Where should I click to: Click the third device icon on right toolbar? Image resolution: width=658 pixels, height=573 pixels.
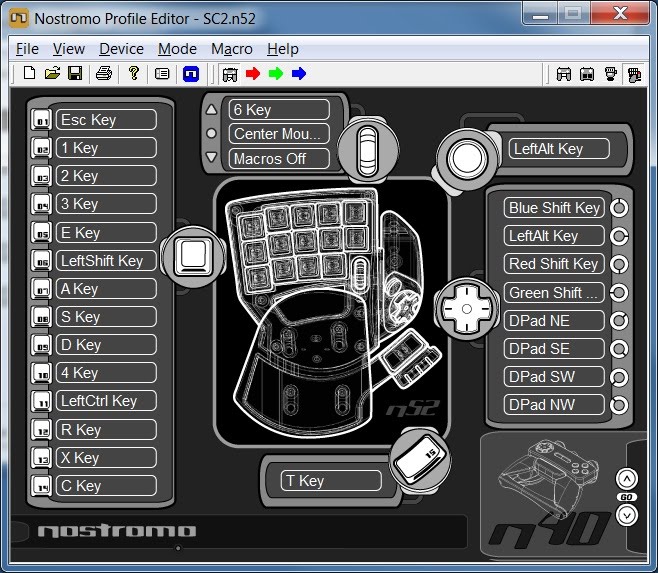click(x=611, y=74)
